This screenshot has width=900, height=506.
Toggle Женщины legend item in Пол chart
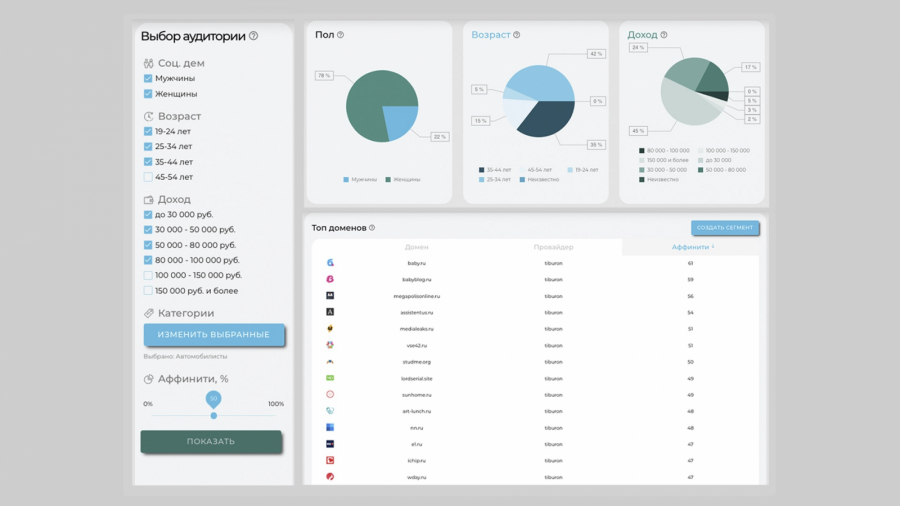click(403, 180)
